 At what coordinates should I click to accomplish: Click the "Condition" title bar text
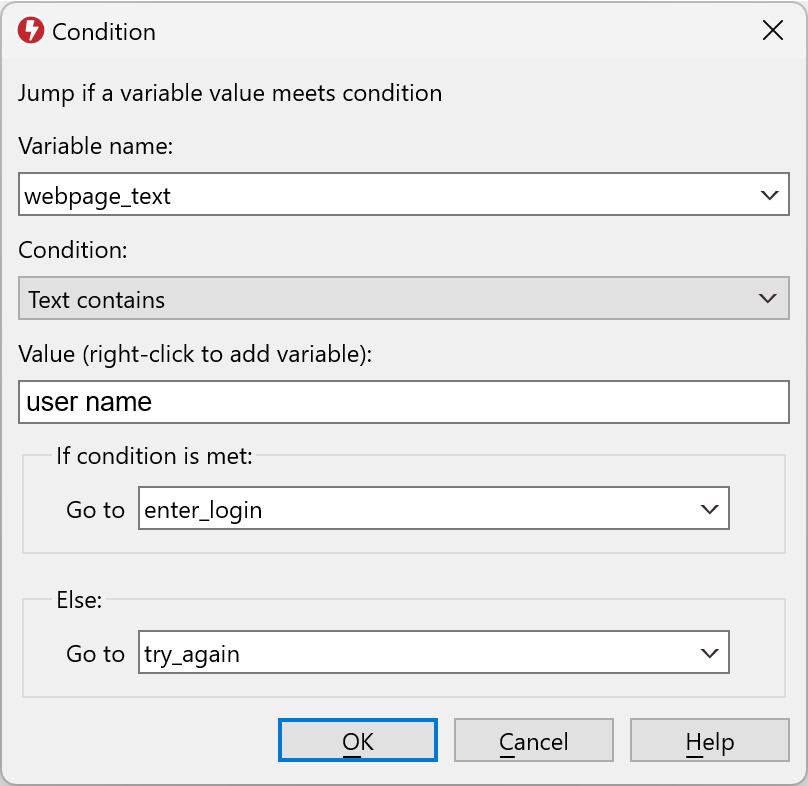pyautogui.click(x=104, y=32)
